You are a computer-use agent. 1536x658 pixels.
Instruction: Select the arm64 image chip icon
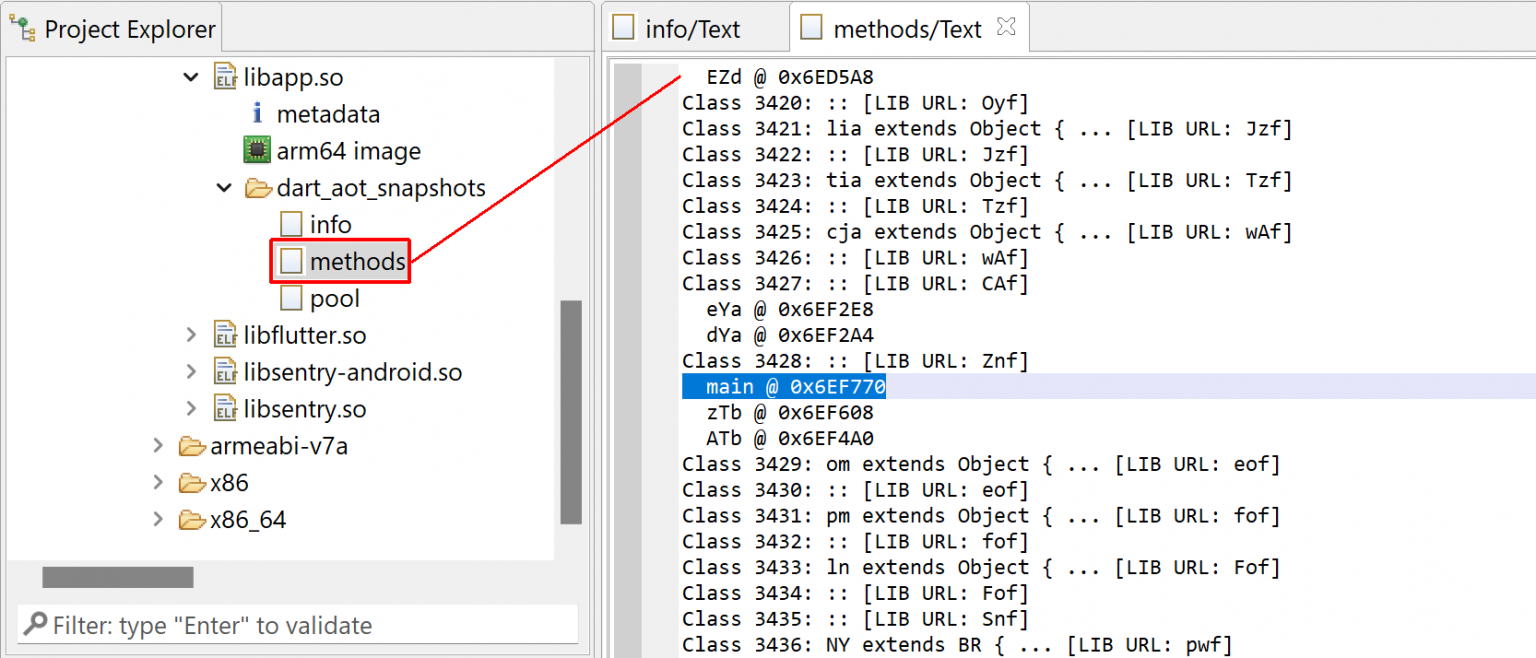pyautogui.click(x=256, y=151)
